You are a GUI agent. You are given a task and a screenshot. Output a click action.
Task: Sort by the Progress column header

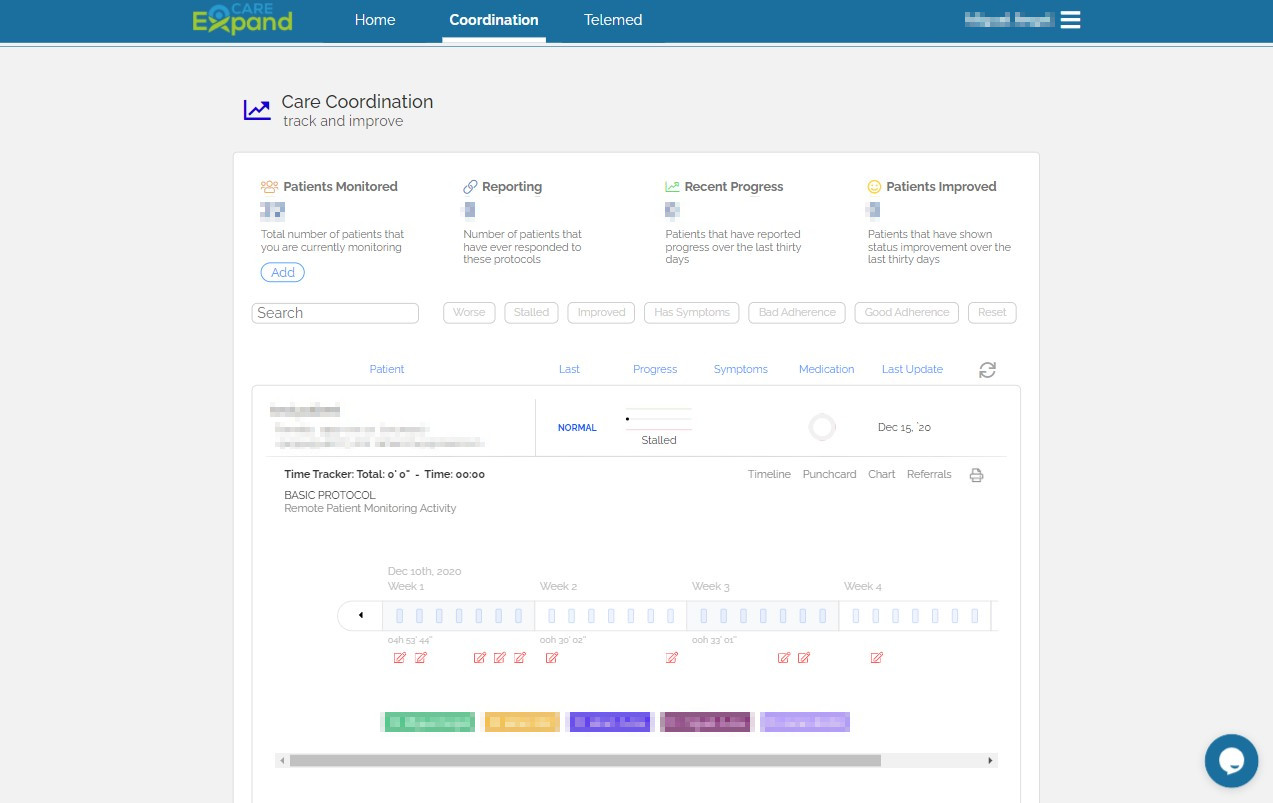(655, 370)
